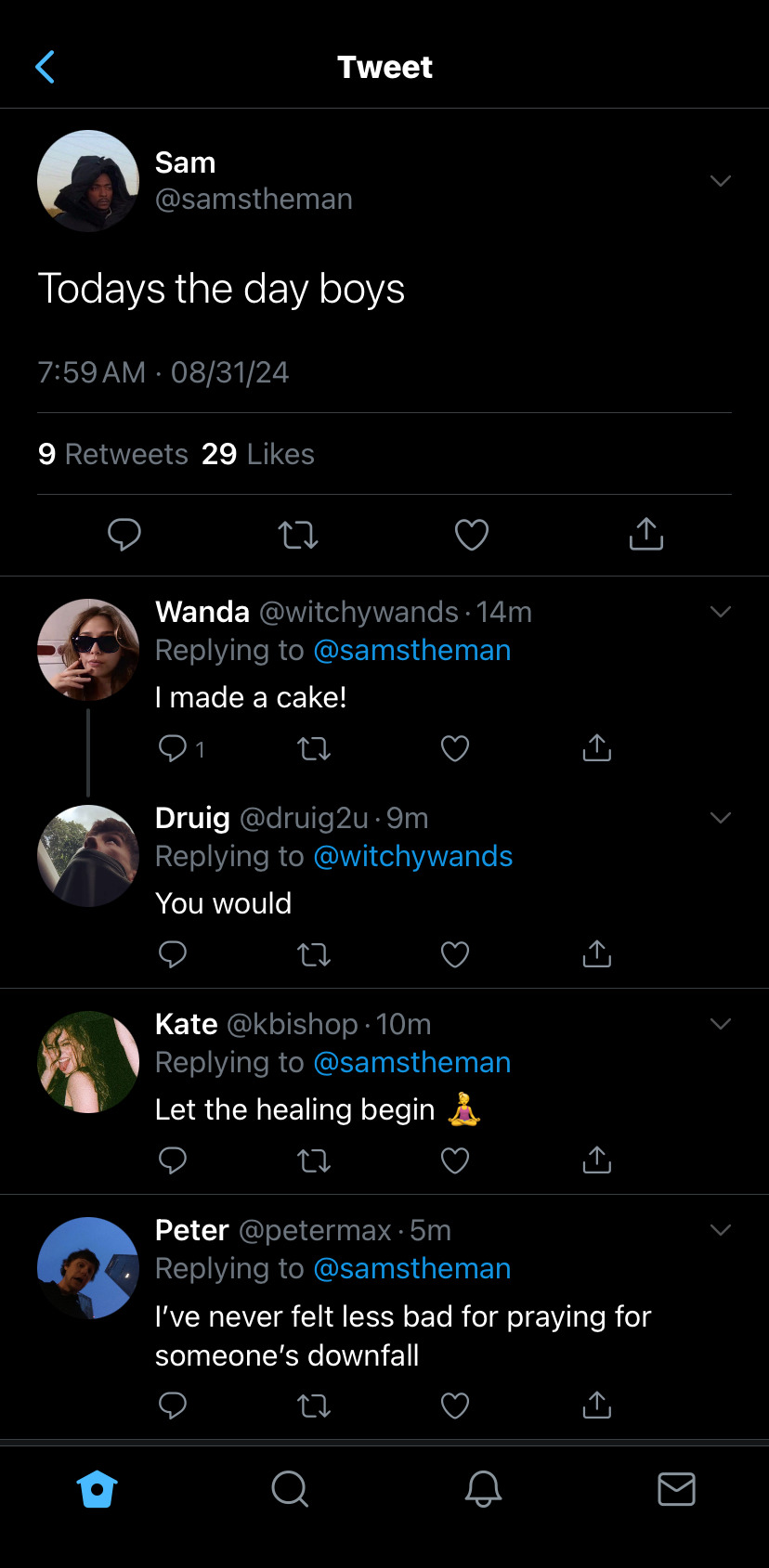This screenshot has width=769, height=1568.
Task: Reply to Druig's "You would" tweet
Action: (x=173, y=954)
